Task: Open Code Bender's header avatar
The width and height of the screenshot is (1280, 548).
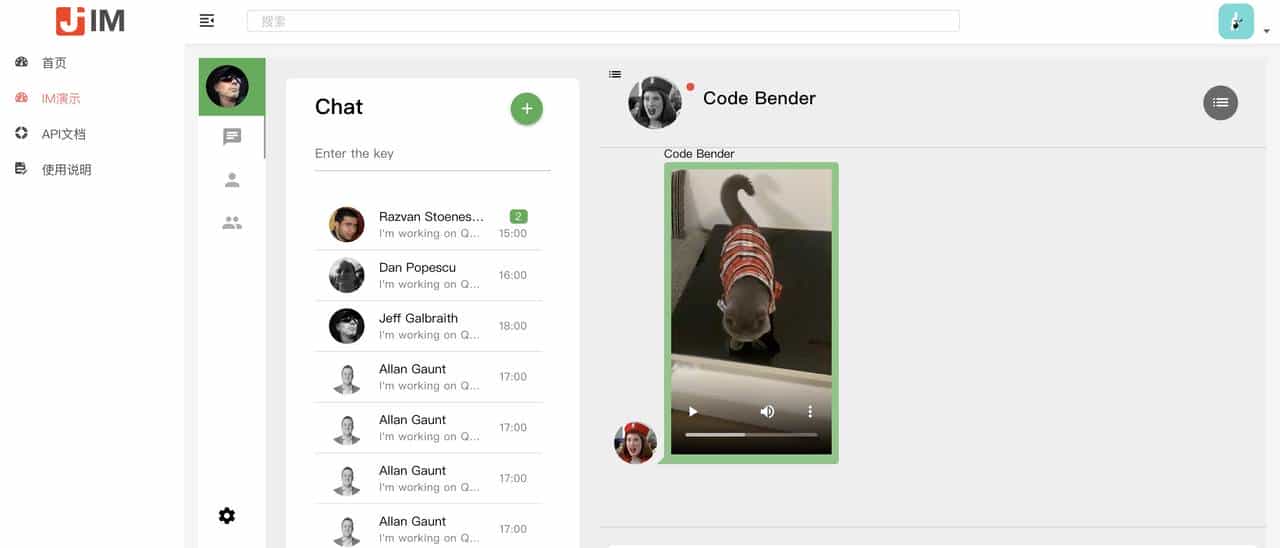Action: pyautogui.click(x=655, y=102)
